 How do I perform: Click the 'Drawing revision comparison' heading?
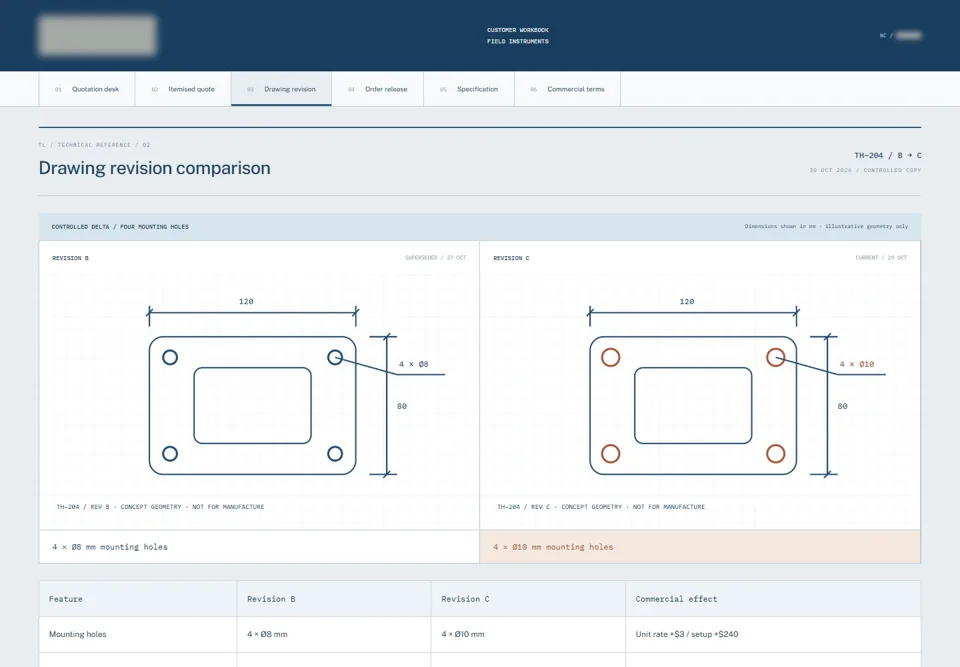[x=154, y=168]
